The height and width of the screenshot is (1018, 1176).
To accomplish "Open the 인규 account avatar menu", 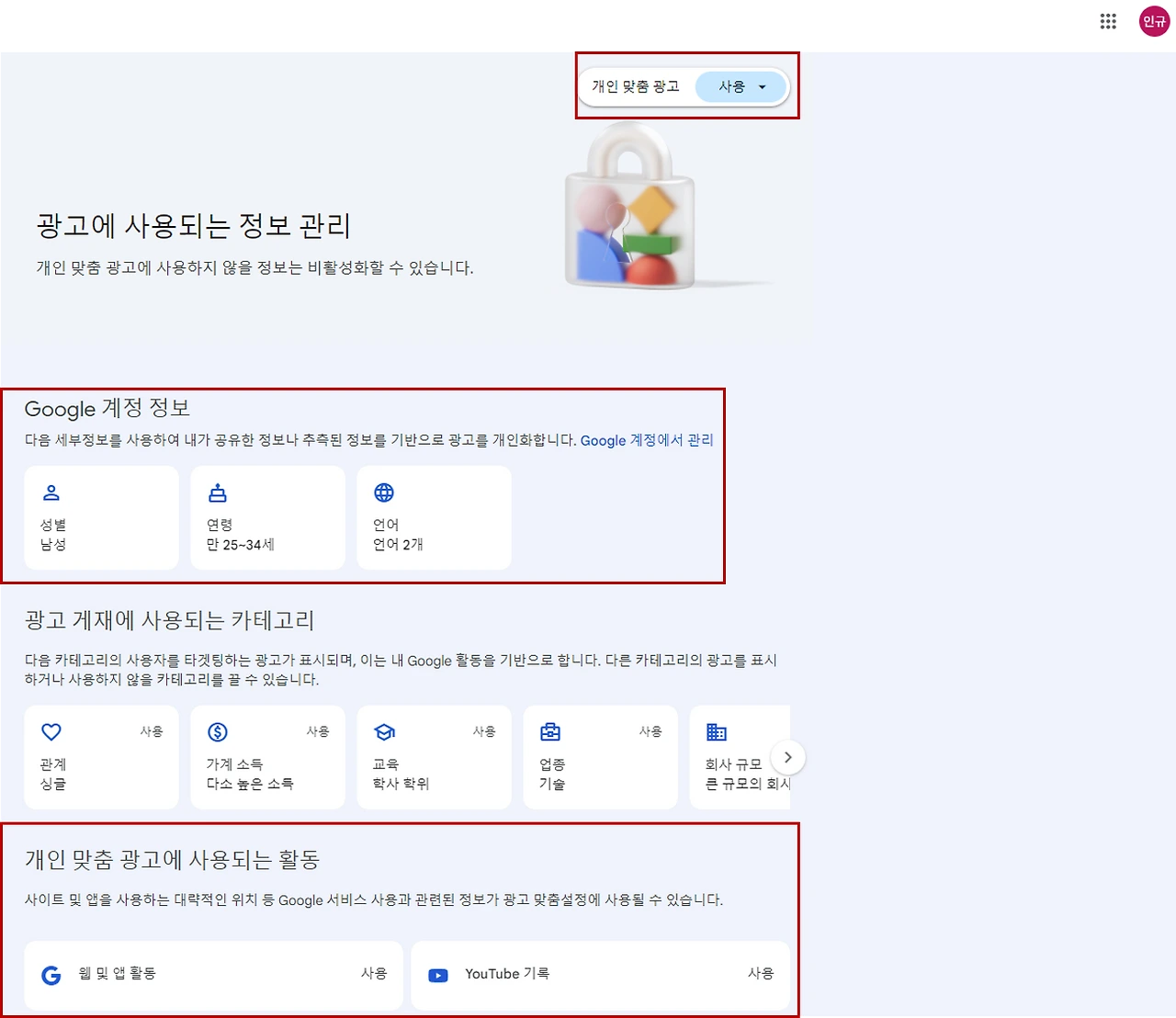I will pyautogui.click(x=1154, y=21).
